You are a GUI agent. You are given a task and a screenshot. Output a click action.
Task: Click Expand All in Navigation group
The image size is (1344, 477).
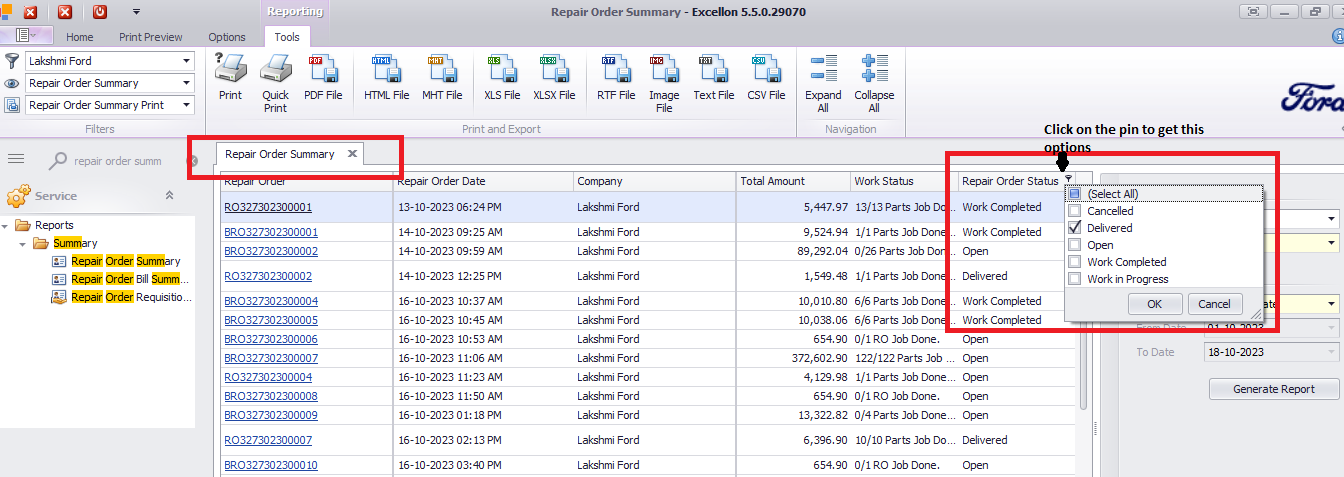point(823,83)
